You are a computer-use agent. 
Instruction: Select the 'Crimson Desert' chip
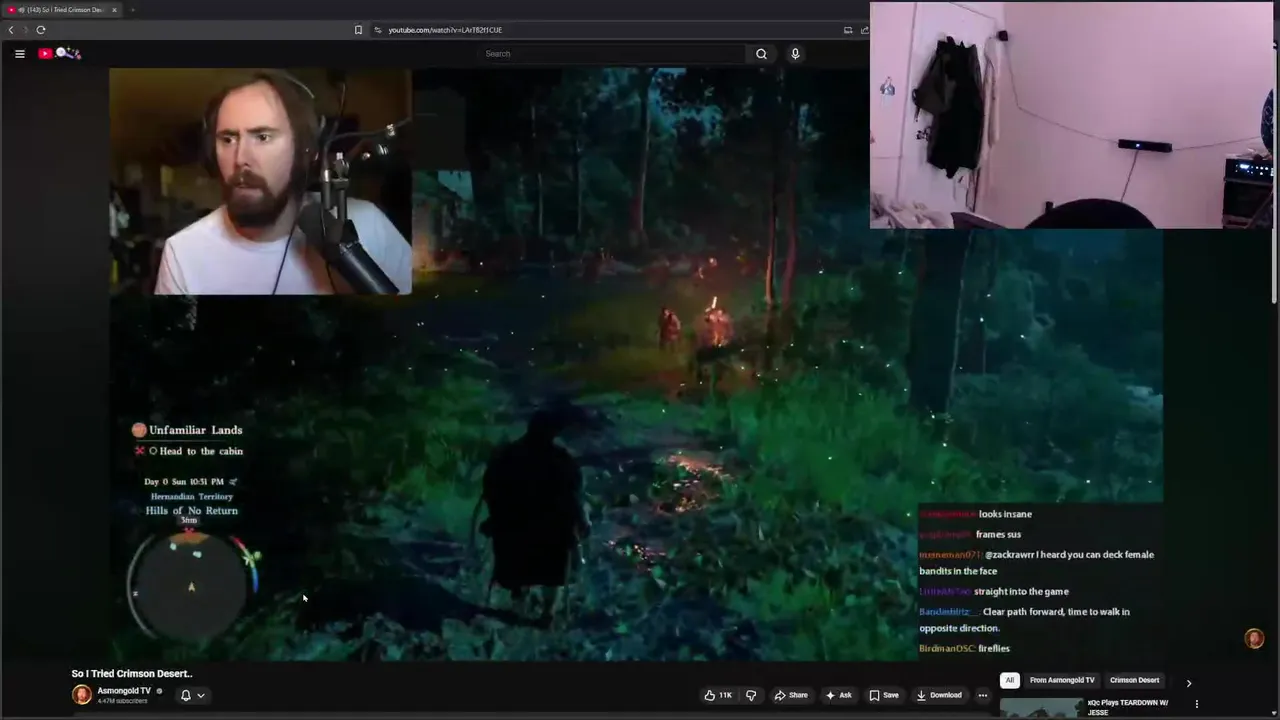pos(1134,680)
